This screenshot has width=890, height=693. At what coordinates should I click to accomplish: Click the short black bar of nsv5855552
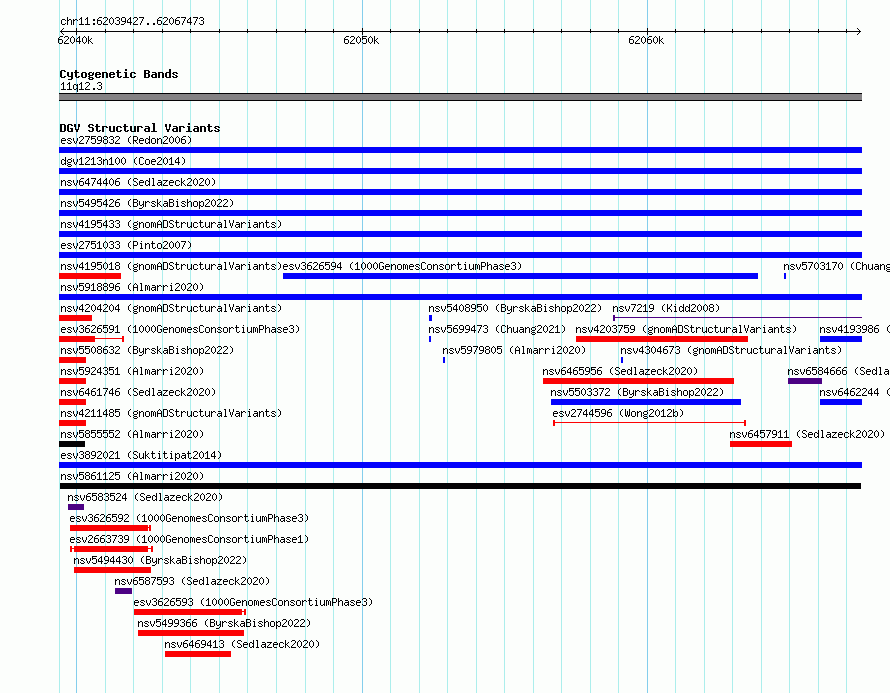pyautogui.click(x=72, y=444)
